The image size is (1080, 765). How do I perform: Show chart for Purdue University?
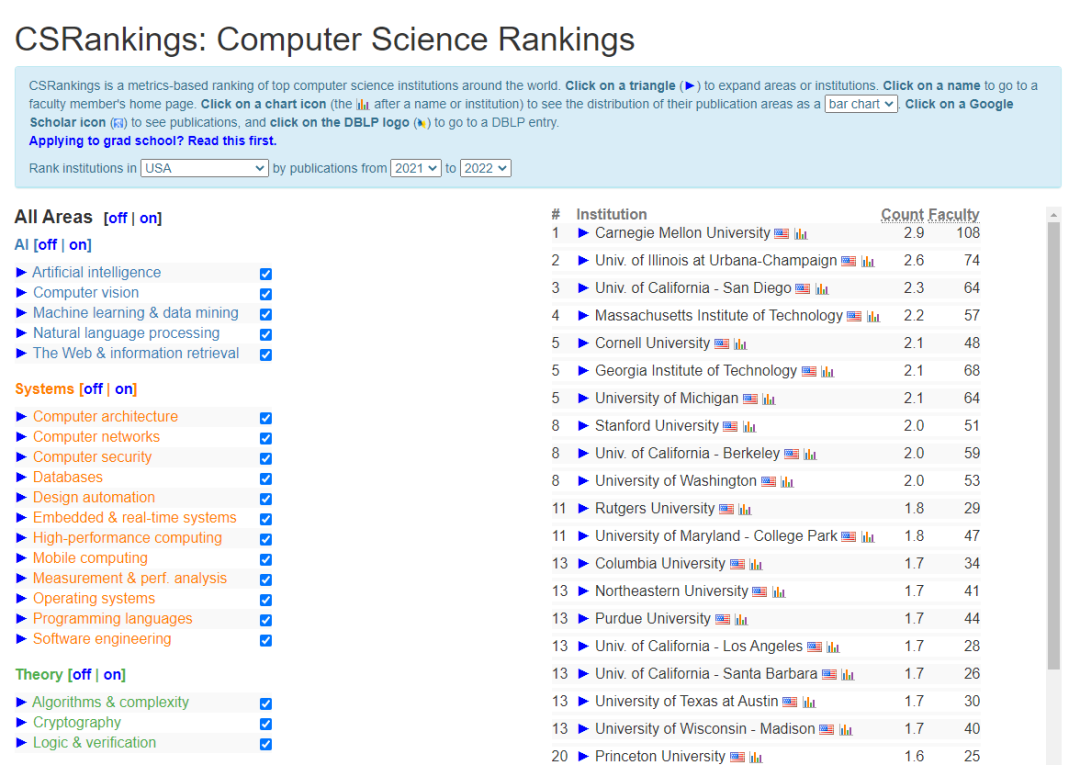pyautogui.click(x=741, y=620)
